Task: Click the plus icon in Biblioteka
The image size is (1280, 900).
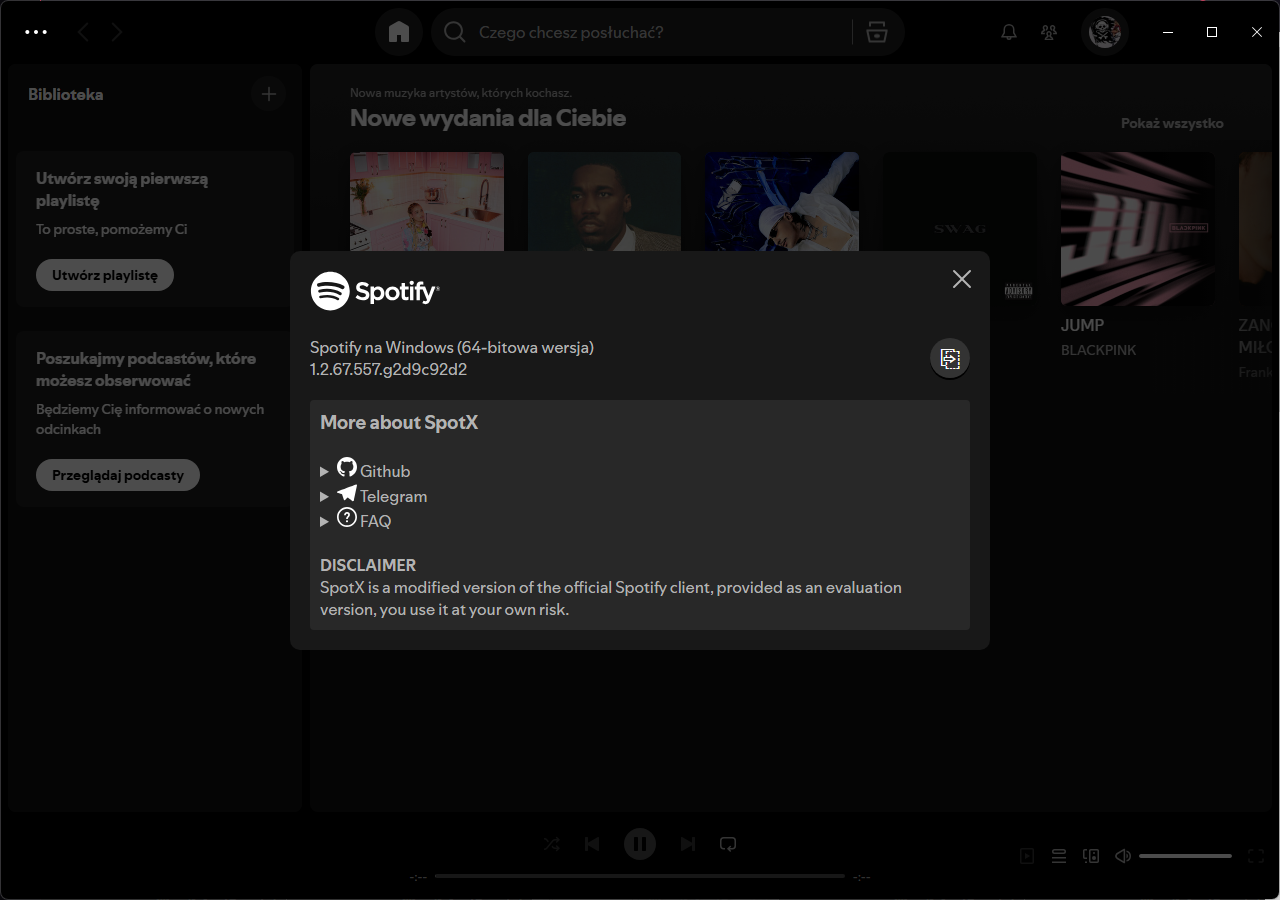Action: (x=268, y=94)
